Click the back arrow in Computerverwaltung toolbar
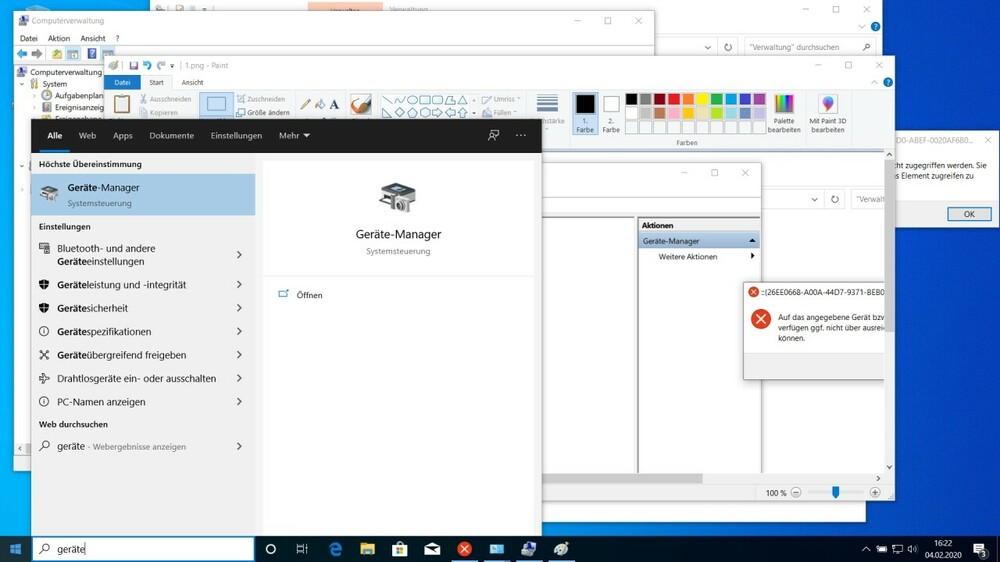The image size is (1000, 562). [22, 54]
